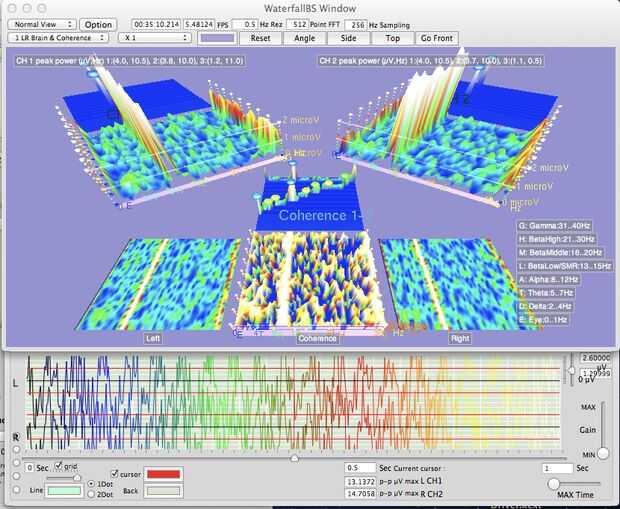Click the elapsed time field 00:35:10.214
The image size is (620, 509).
pyautogui.click(x=156, y=24)
